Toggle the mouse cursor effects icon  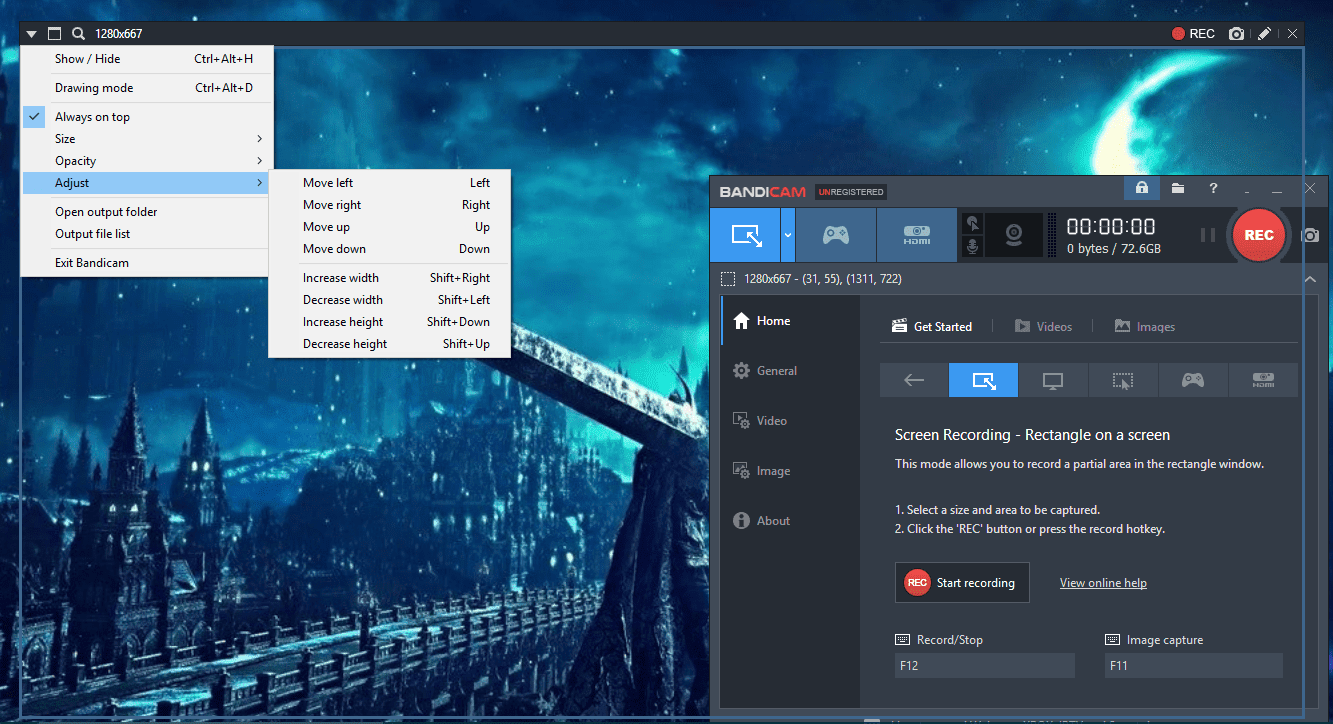point(972,223)
